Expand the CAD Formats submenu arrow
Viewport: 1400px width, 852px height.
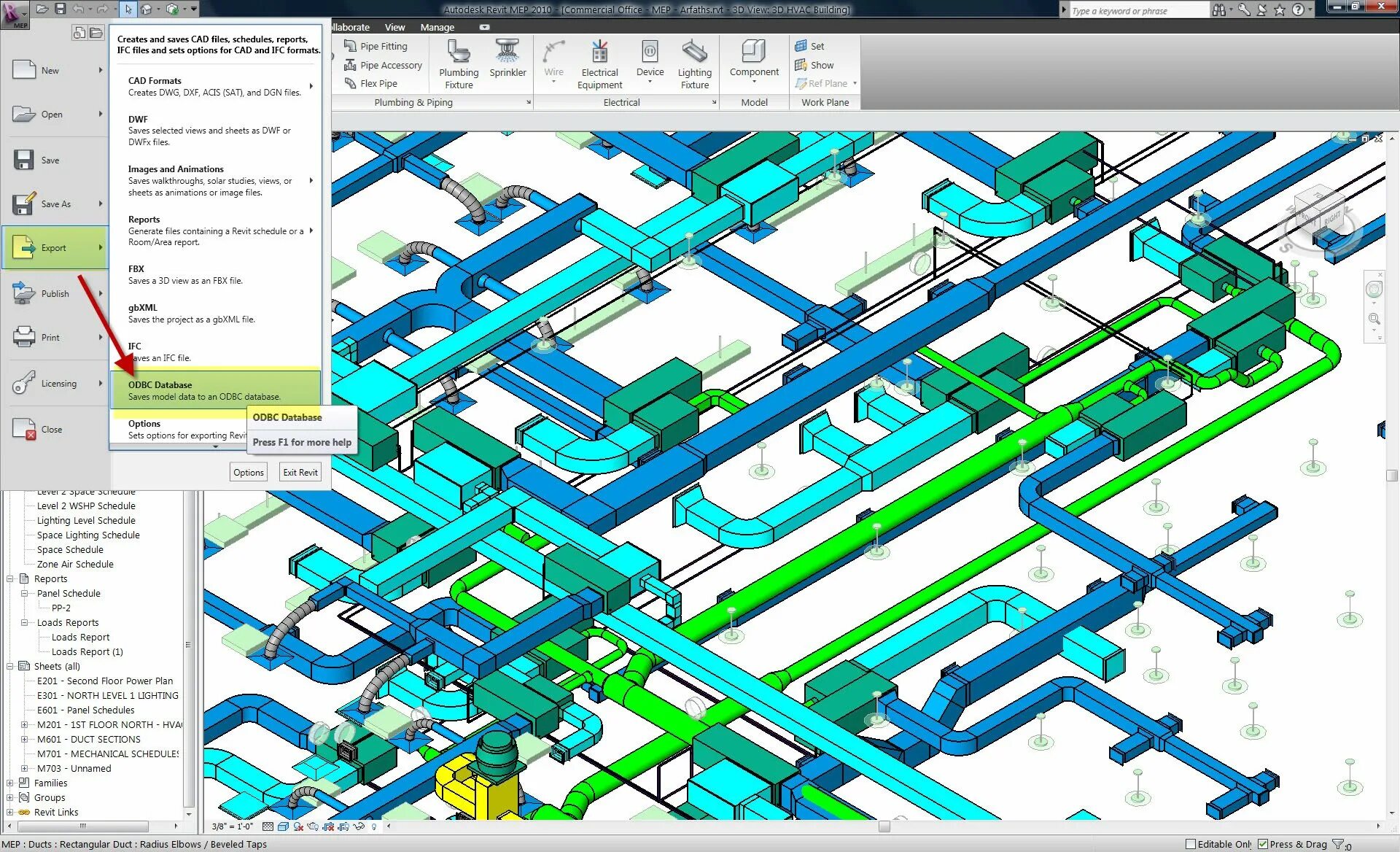point(311,86)
